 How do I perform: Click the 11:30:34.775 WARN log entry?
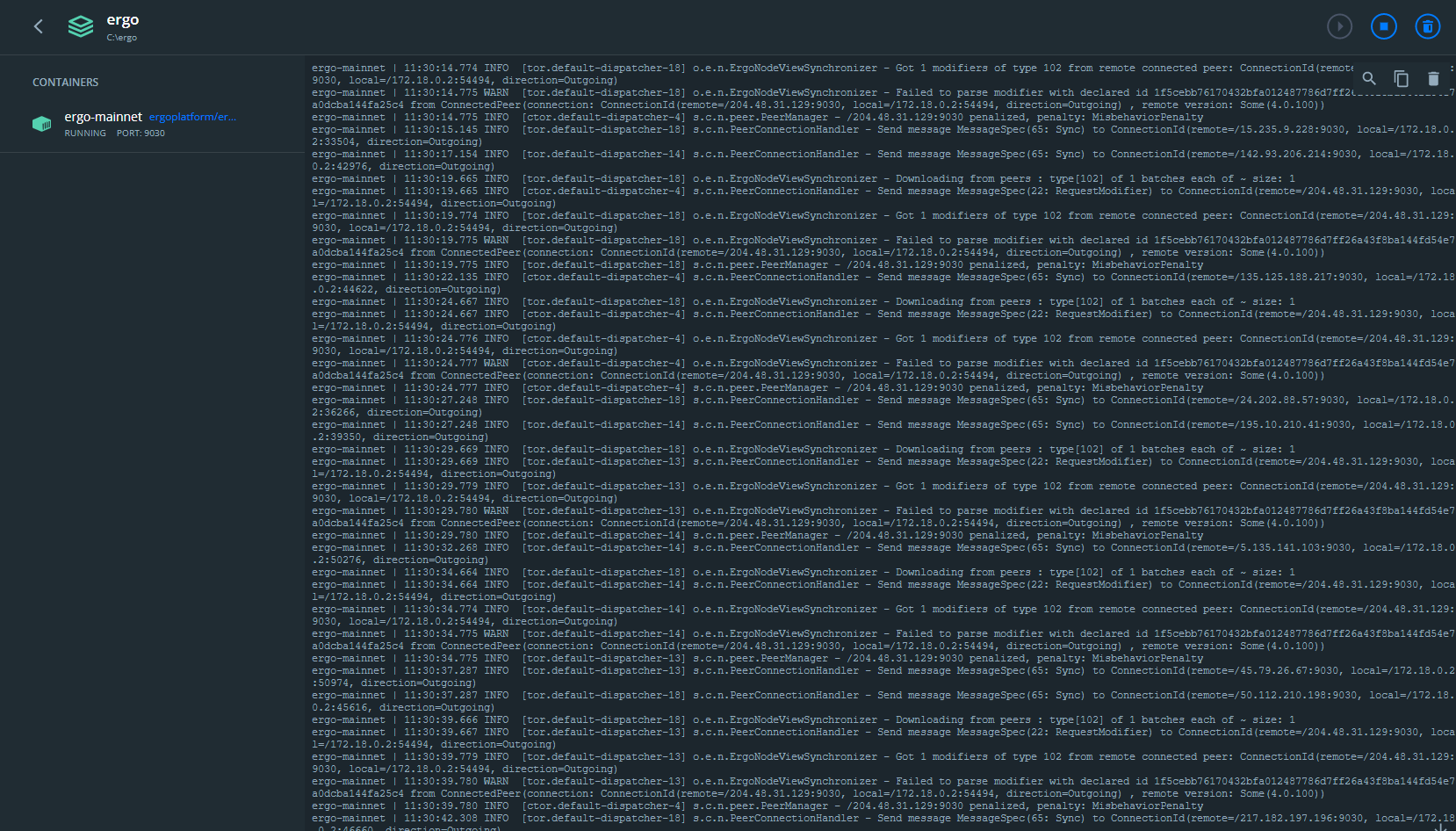[883, 640]
